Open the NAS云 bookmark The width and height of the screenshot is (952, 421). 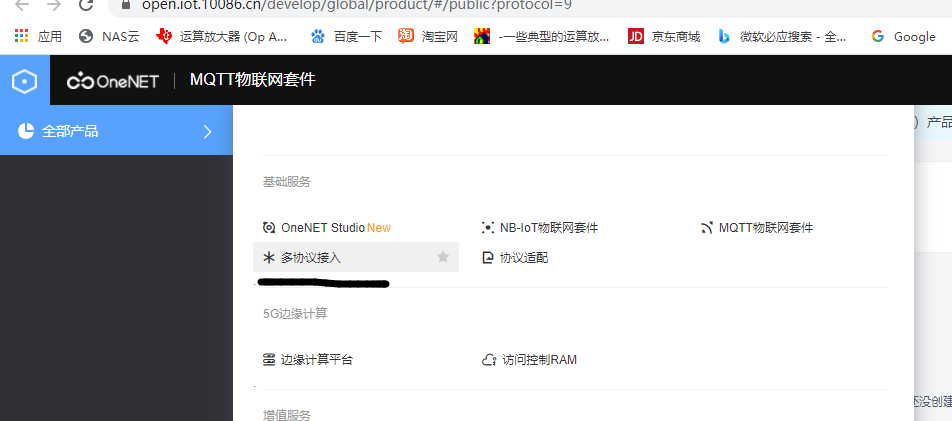click(109, 36)
